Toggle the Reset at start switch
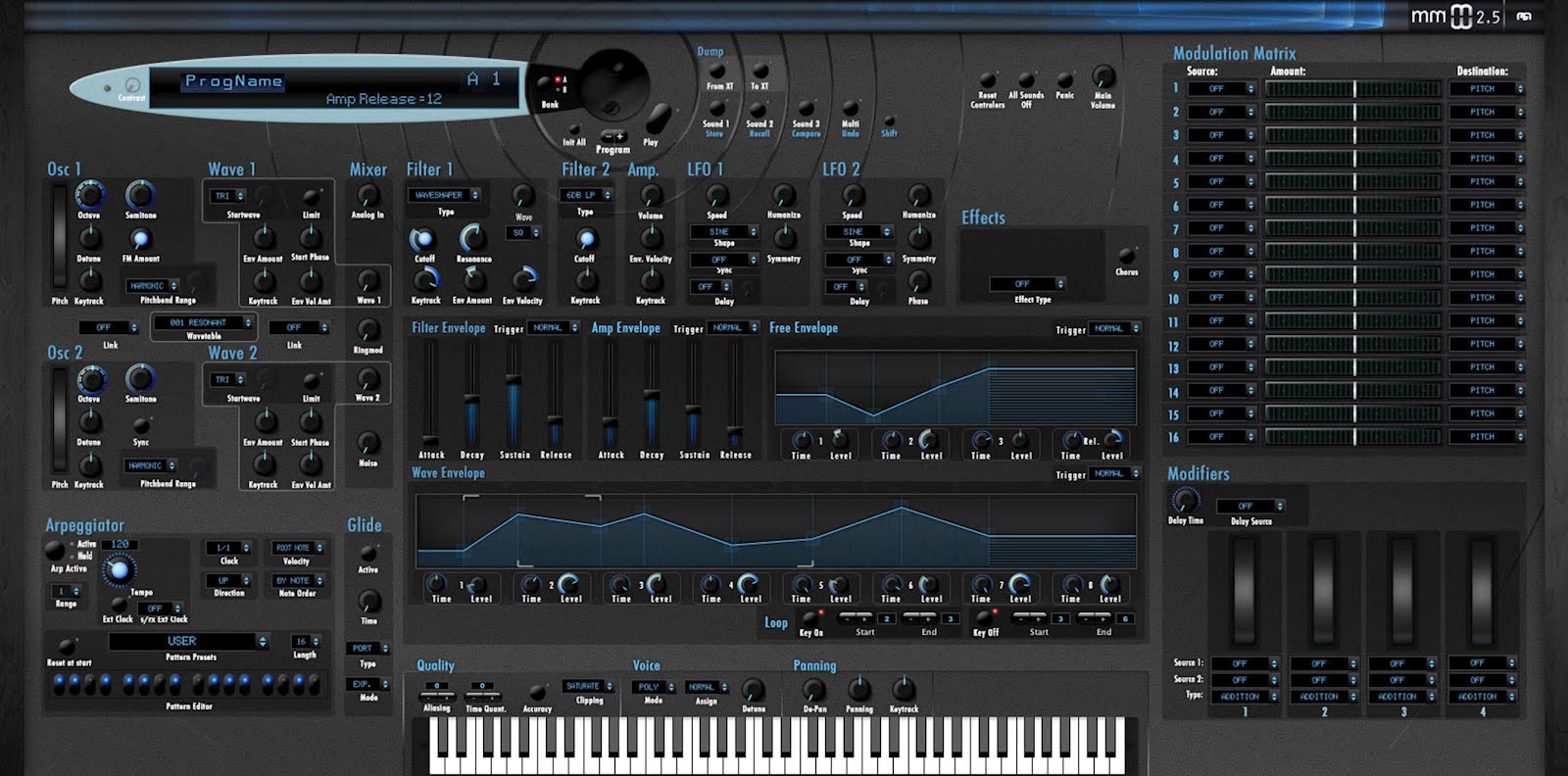Screen dimensions: 1568x776 click(x=67, y=646)
